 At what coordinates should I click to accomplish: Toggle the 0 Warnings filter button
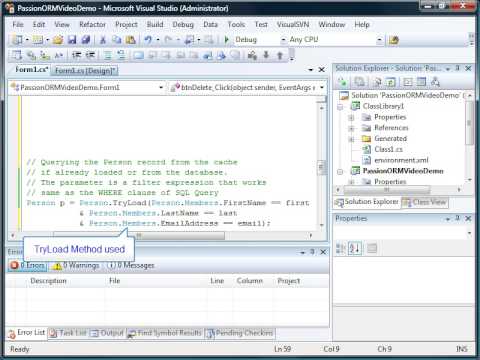click(x=76, y=265)
